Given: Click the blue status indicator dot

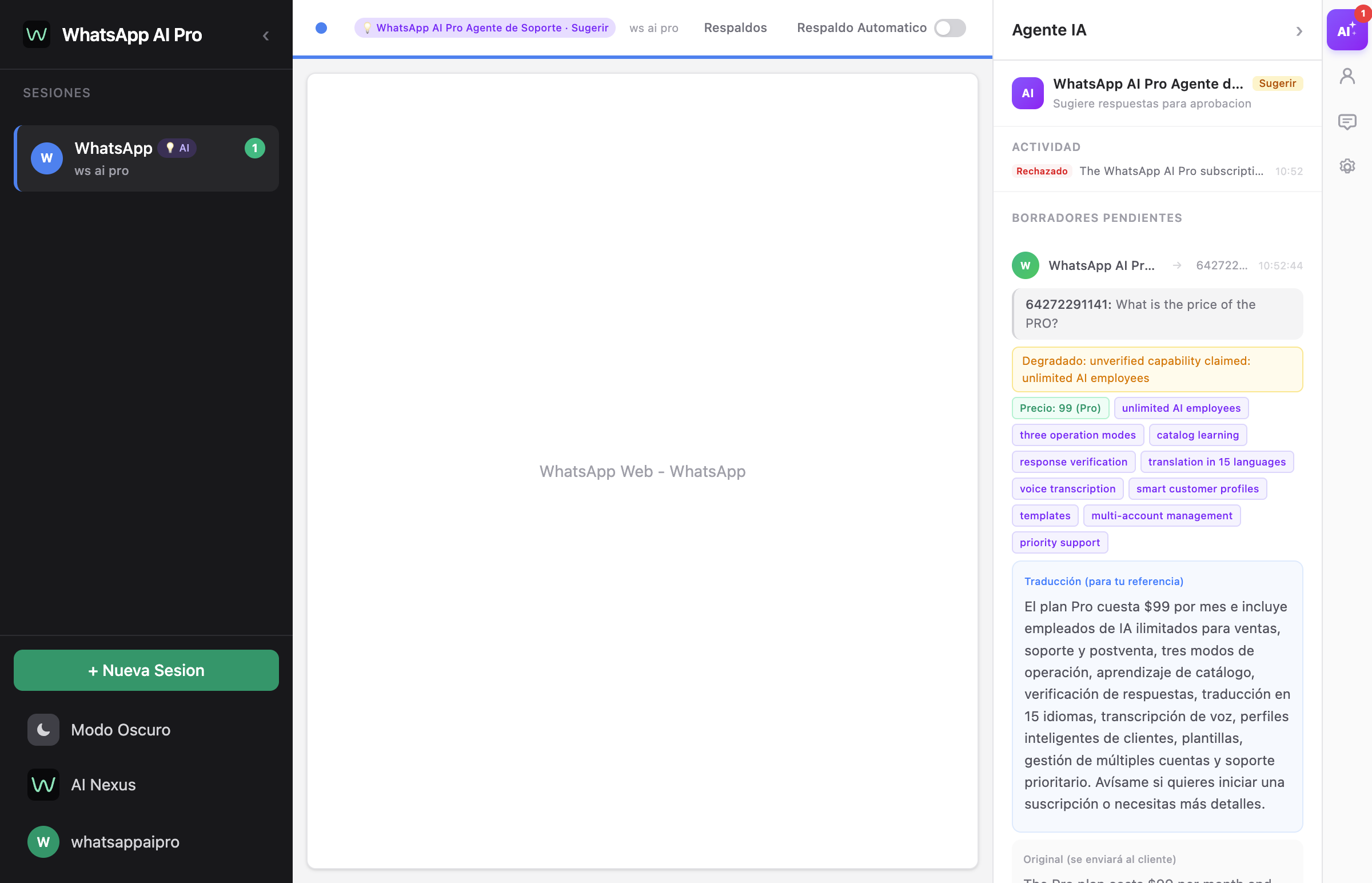Looking at the screenshot, I should pyautogui.click(x=321, y=28).
